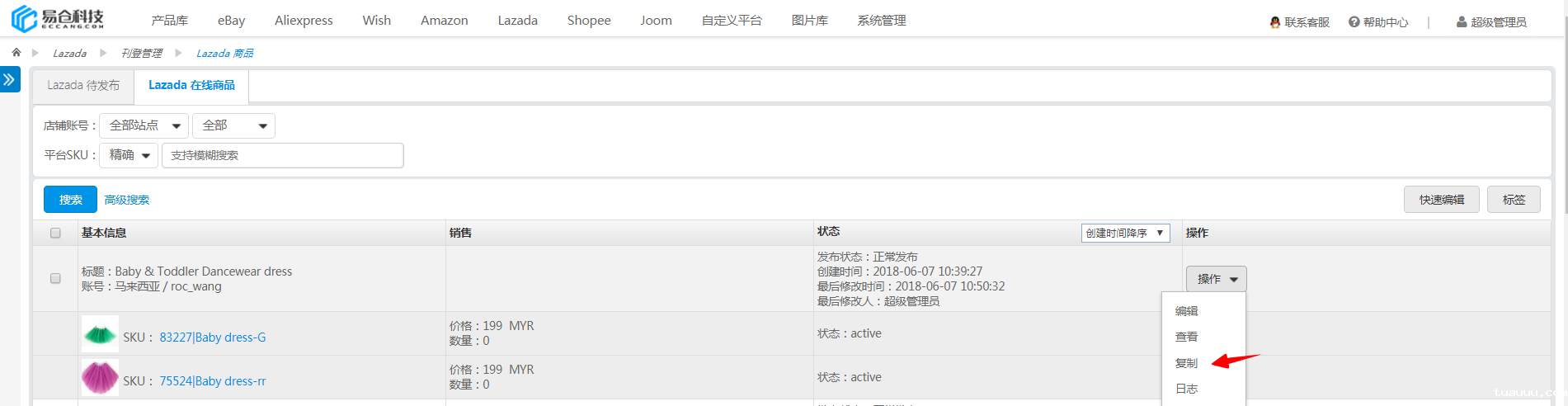Open the 精确 SKU match type dropdown
This screenshot has height=406, width=1568.
tap(129, 155)
